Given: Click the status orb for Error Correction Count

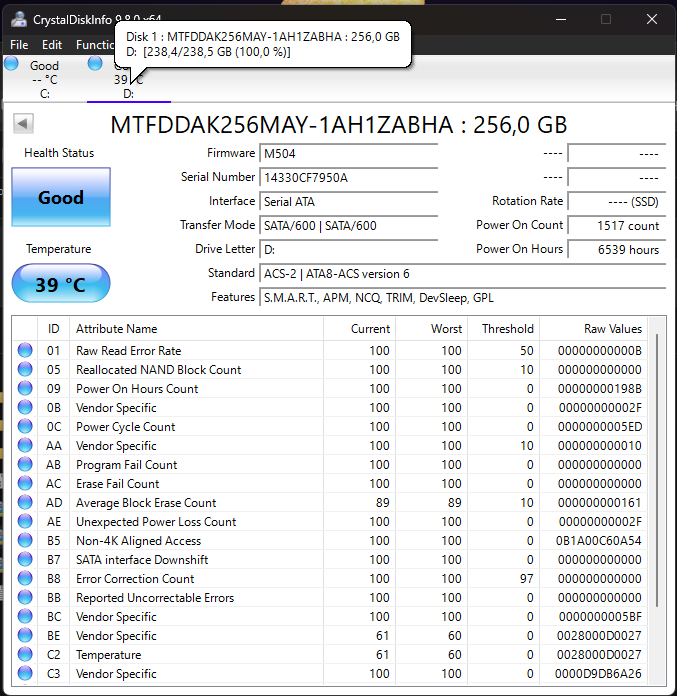Looking at the screenshot, I should (x=25, y=578).
